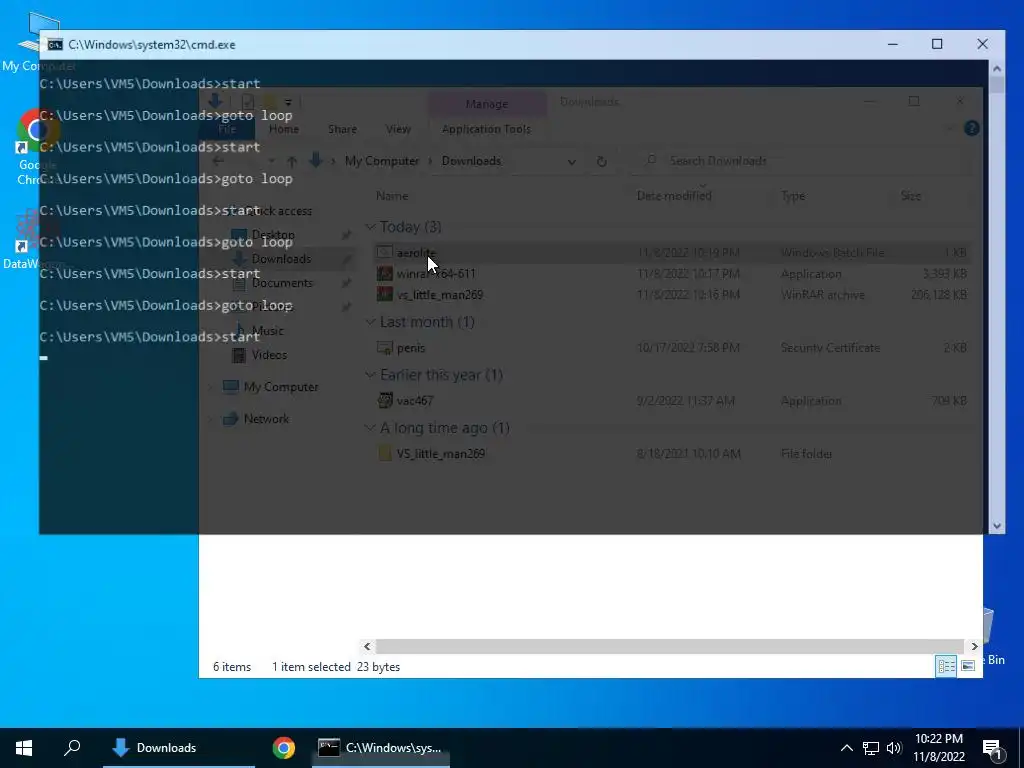Open the Windows Start menu

pos(24,748)
